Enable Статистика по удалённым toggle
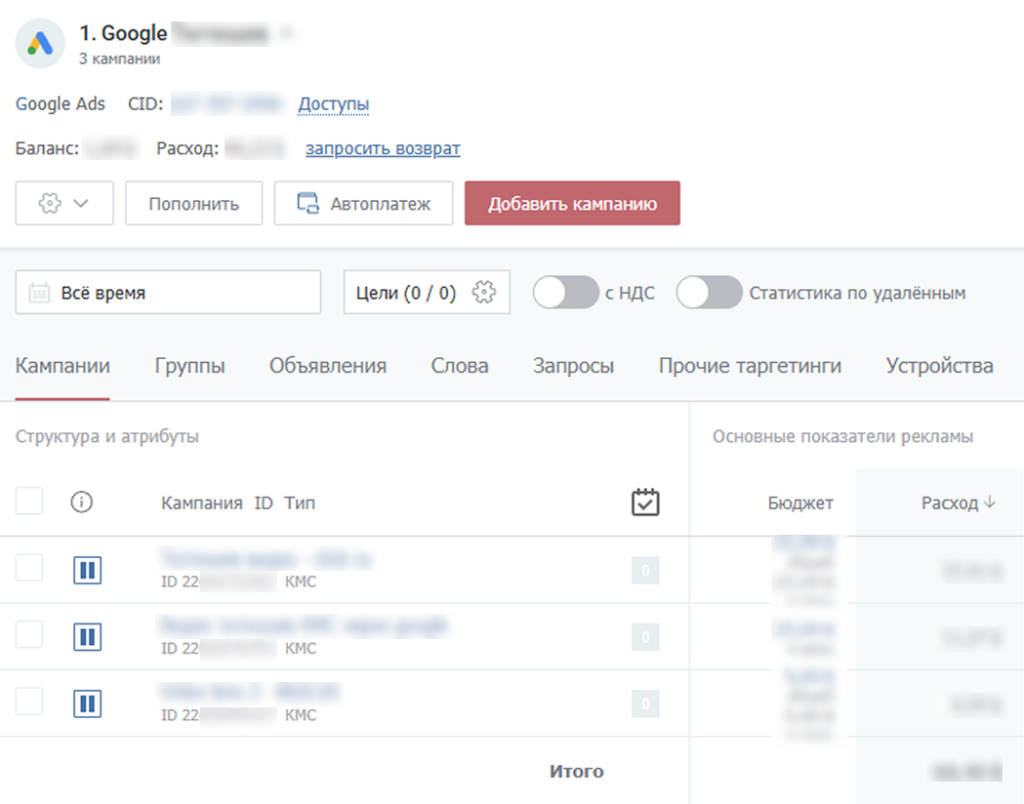 708,293
